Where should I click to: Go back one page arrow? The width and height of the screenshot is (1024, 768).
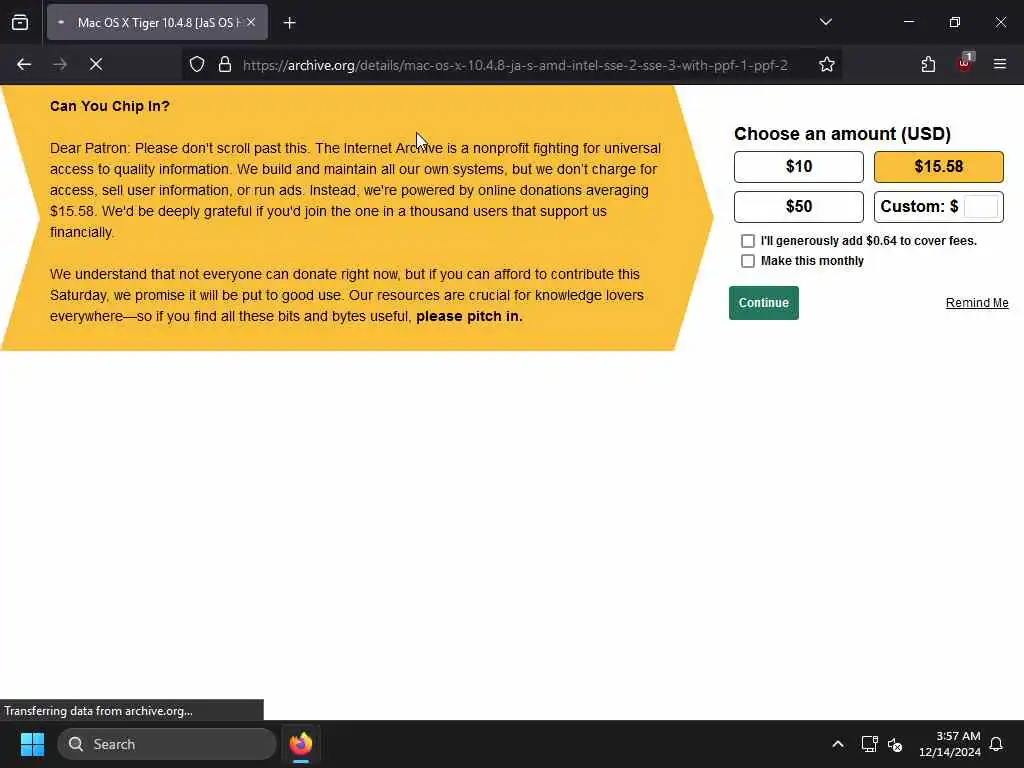(x=24, y=64)
